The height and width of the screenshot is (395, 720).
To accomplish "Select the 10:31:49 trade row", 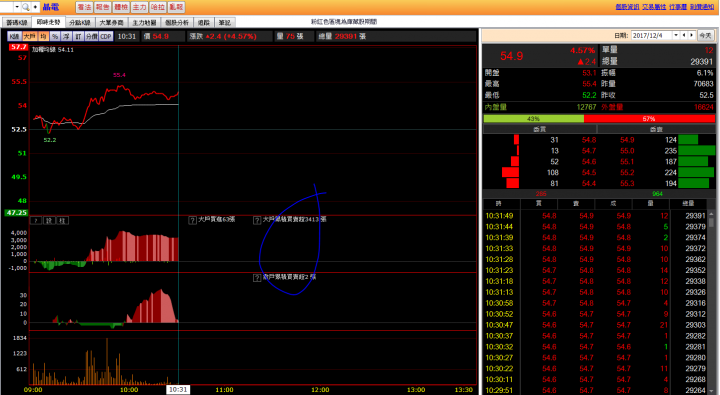I will point(596,215).
